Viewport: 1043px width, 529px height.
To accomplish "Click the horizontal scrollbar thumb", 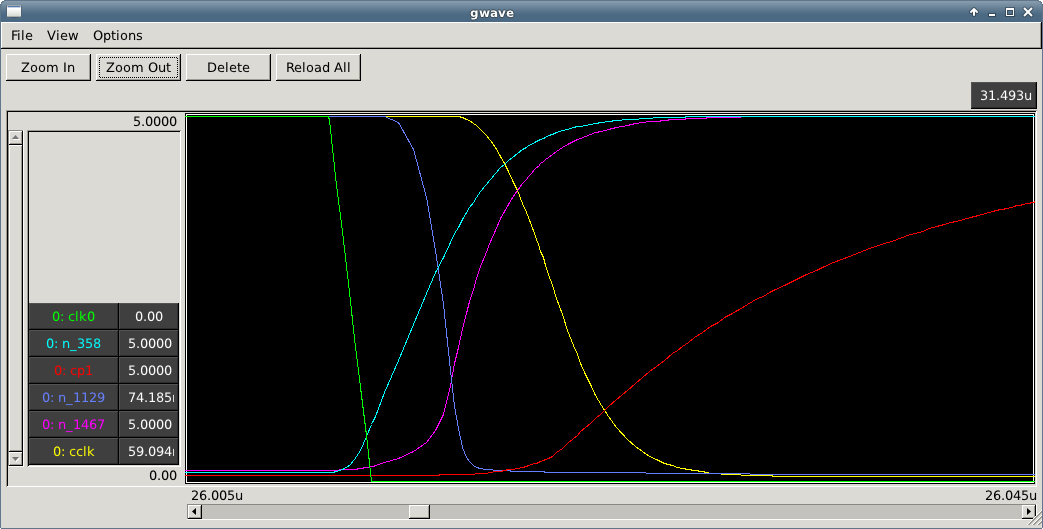I will pos(420,512).
